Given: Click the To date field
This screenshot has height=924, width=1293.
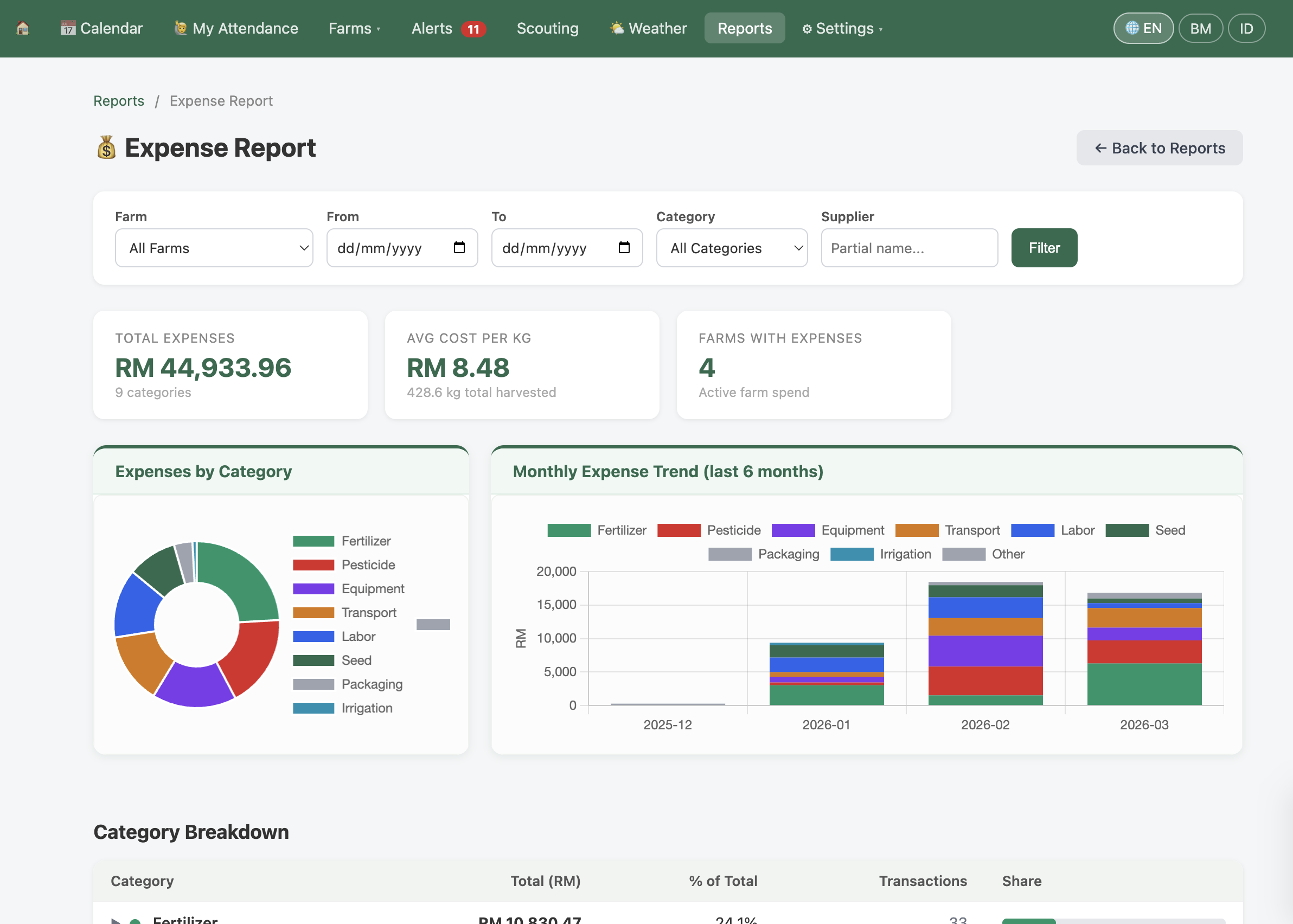Looking at the screenshot, I should pyautogui.click(x=567, y=248).
